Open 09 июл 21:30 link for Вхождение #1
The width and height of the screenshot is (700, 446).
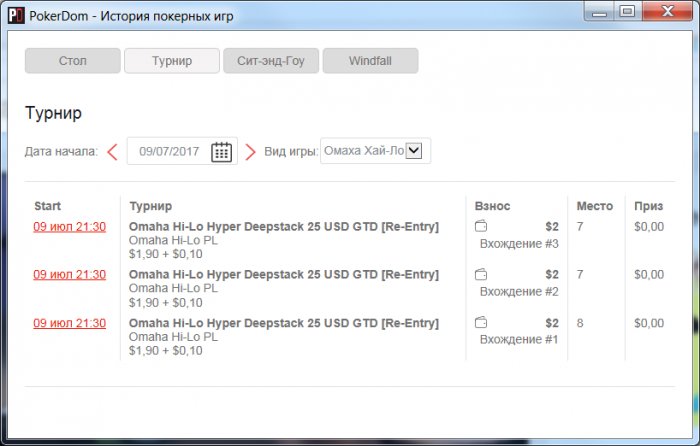point(70,323)
